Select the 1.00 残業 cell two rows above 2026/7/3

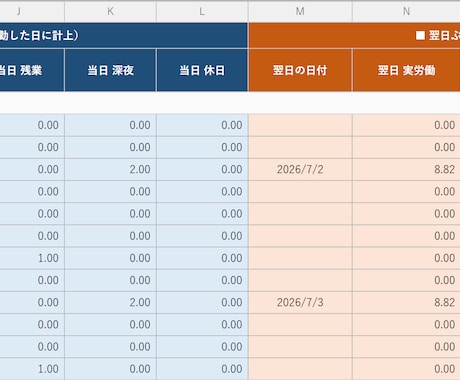click(x=32, y=258)
